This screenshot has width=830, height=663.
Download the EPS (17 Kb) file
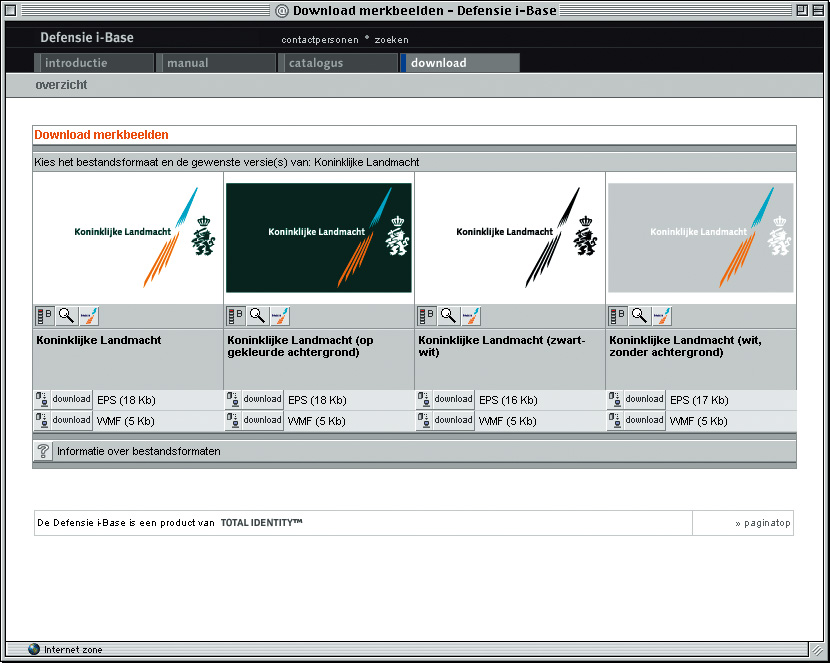coord(645,399)
